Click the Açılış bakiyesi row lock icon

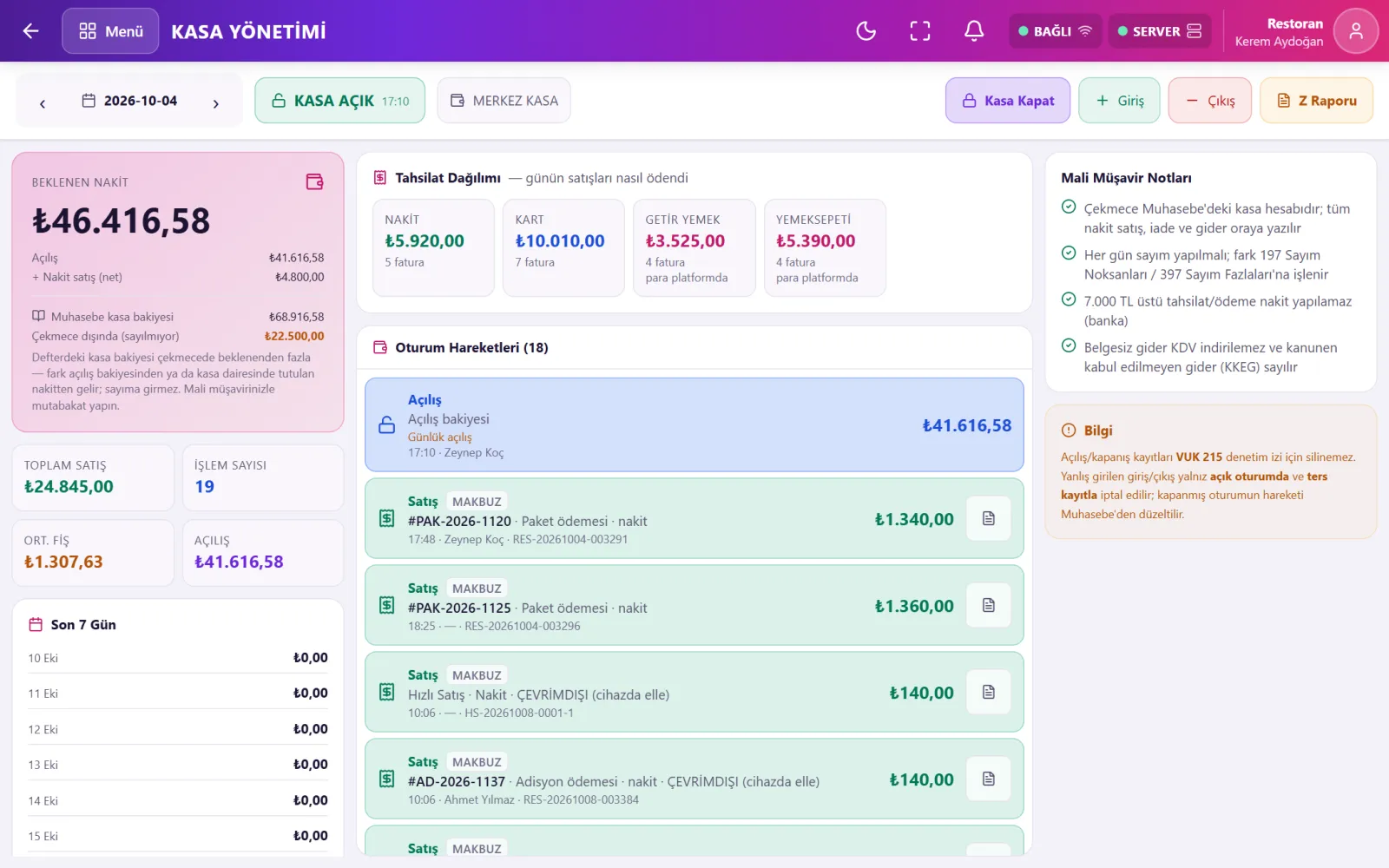coord(387,425)
